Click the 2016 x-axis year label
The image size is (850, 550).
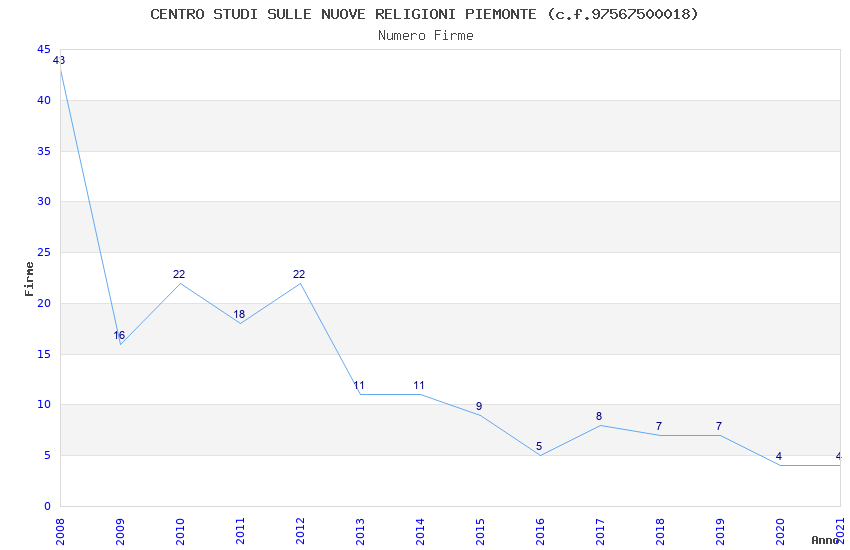[540, 531]
